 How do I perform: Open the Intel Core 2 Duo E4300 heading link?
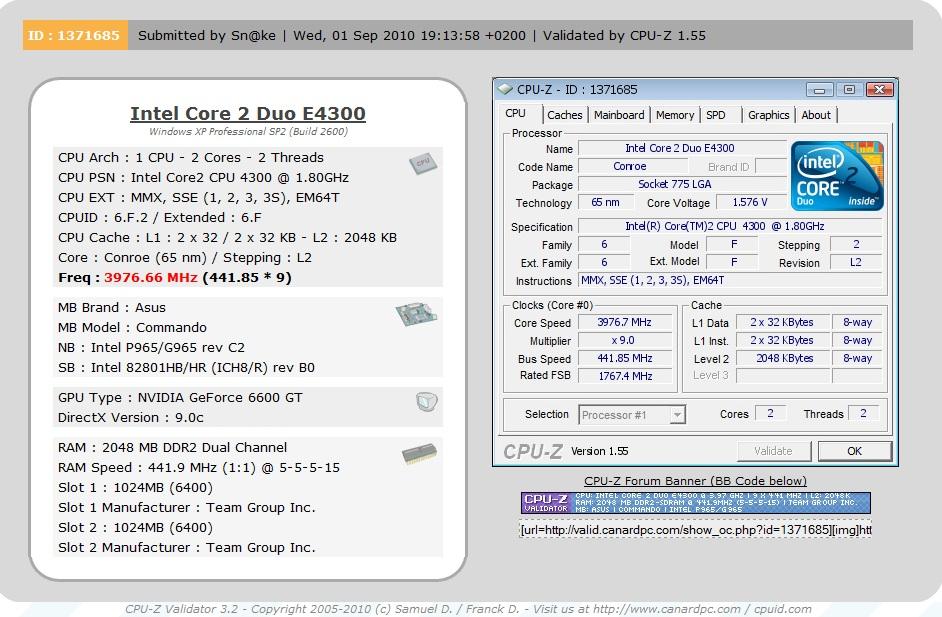pos(248,114)
